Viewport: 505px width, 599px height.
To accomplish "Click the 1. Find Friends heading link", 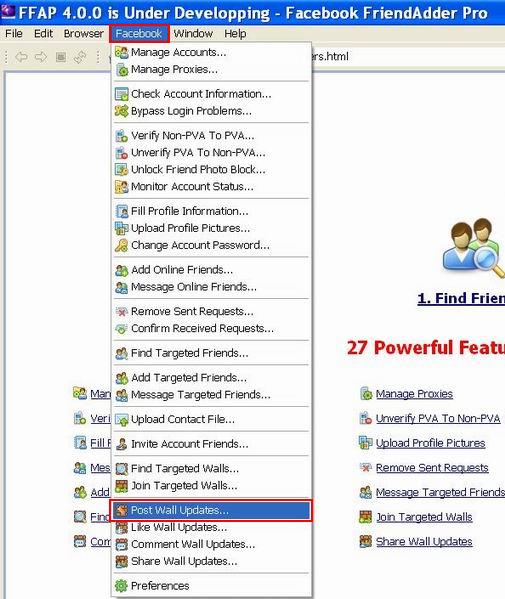I will (461, 298).
